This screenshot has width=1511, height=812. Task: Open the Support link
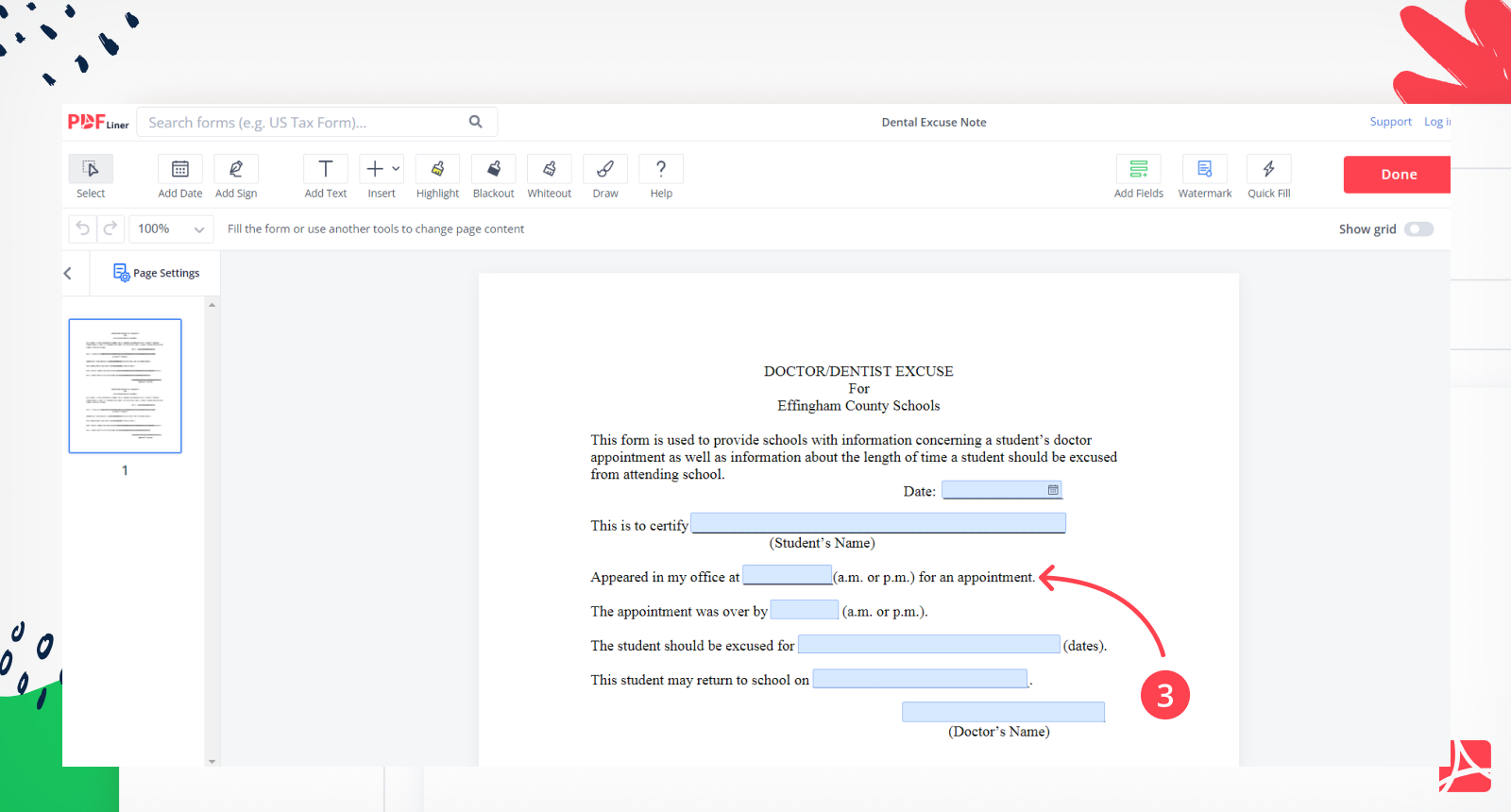1391,122
